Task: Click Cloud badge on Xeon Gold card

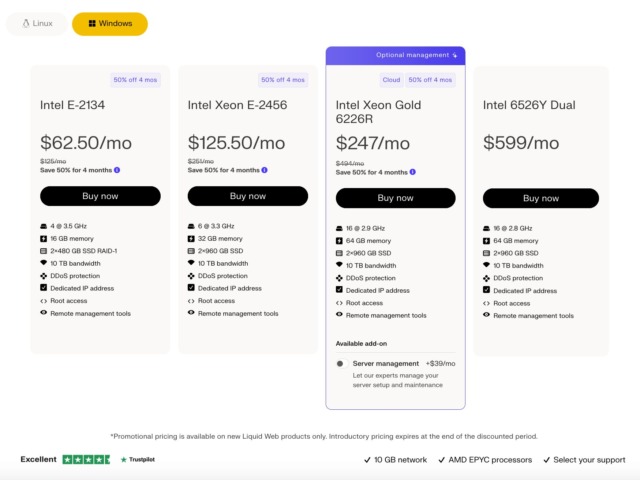Action: tap(391, 80)
